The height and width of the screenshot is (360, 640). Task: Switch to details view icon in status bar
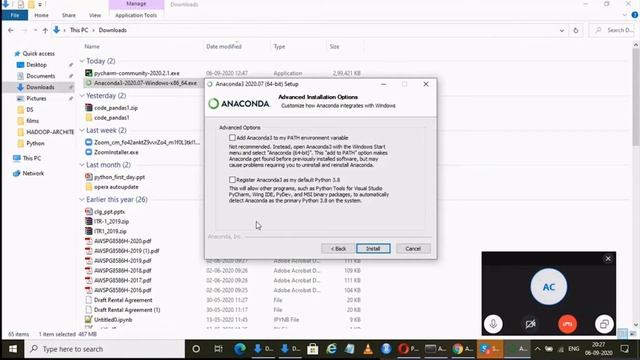622,334
